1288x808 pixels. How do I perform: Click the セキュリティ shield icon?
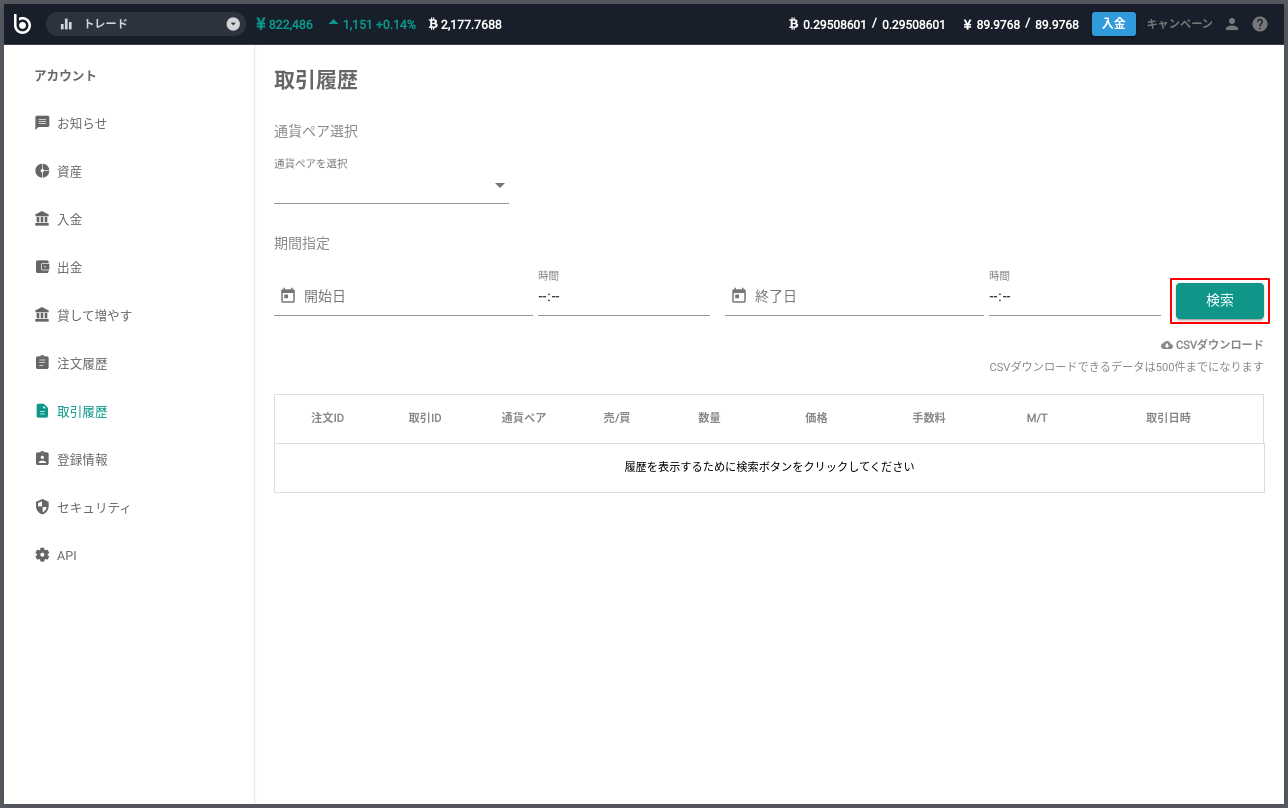pyautogui.click(x=42, y=507)
